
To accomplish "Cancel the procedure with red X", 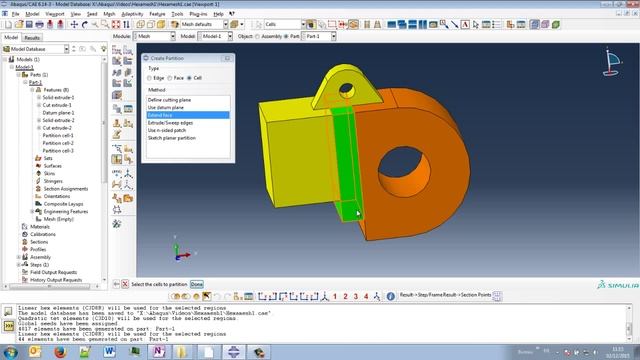I will (x=125, y=284).
